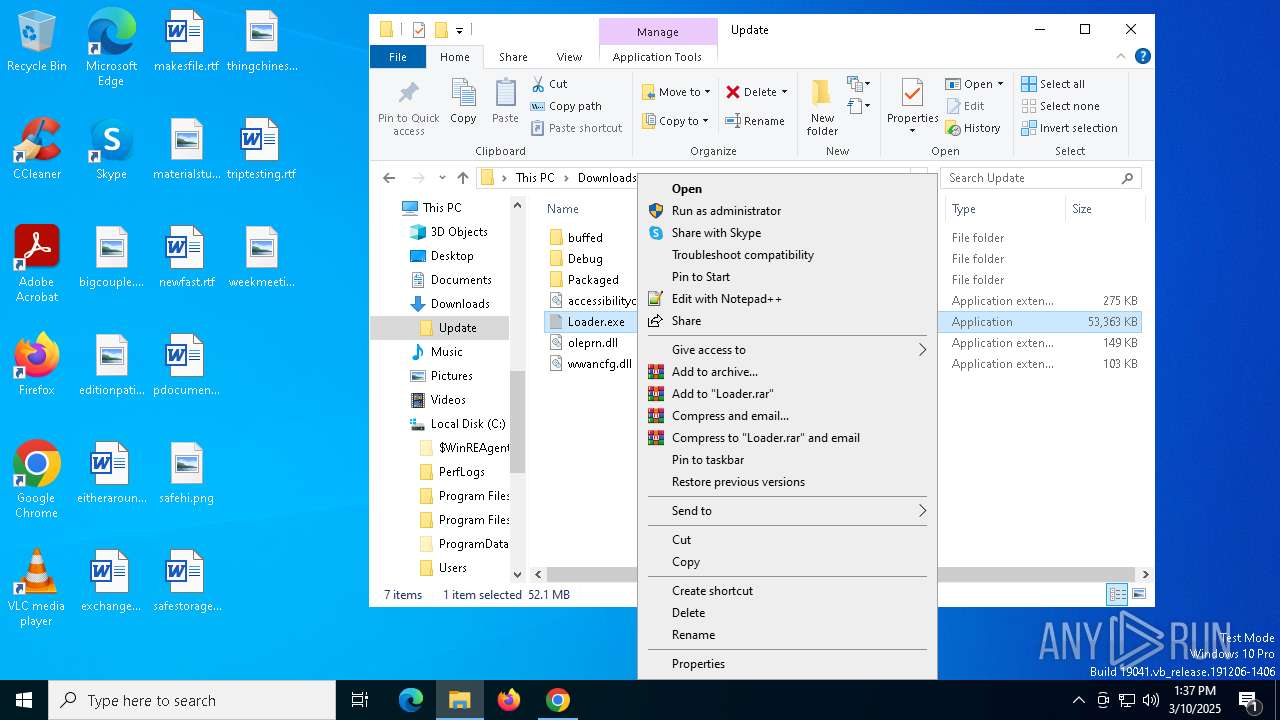This screenshot has height=720, width=1280.
Task: Click the CCleaner desktop icon
Action: click(37, 149)
